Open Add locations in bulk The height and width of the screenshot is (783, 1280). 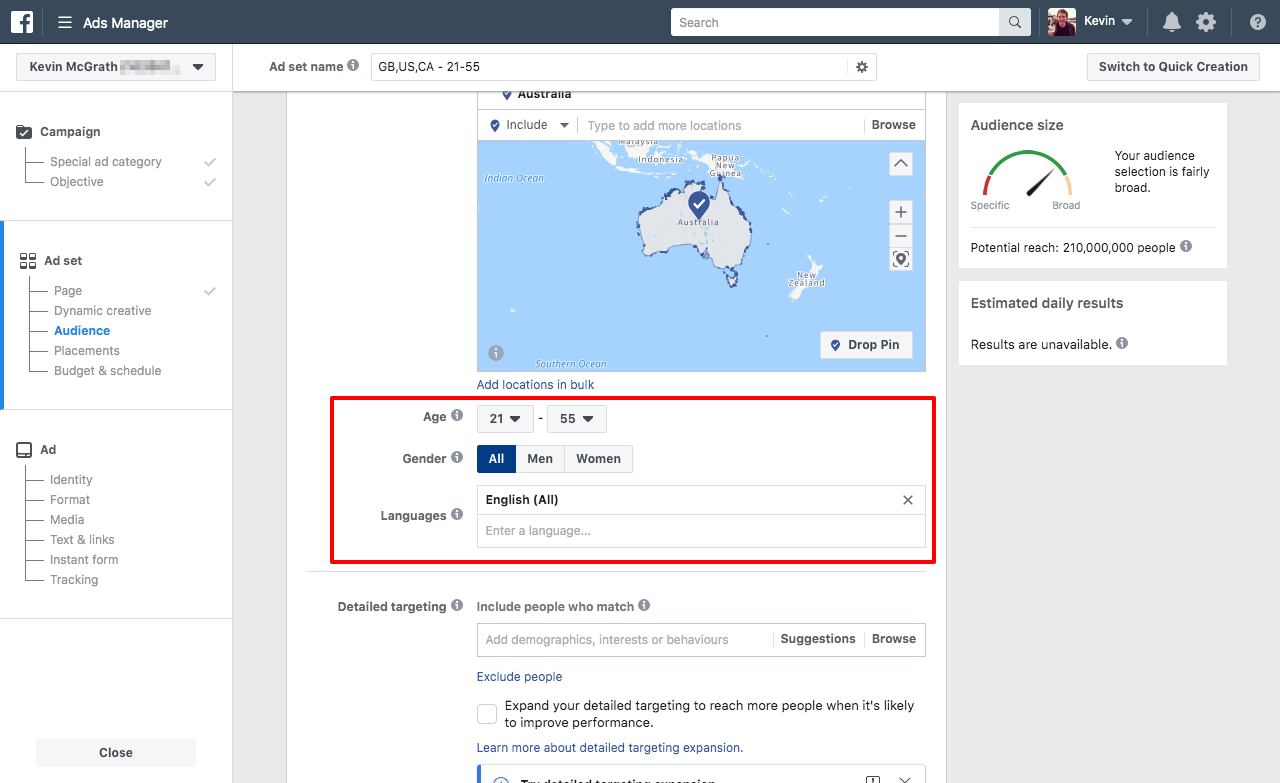pos(534,384)
